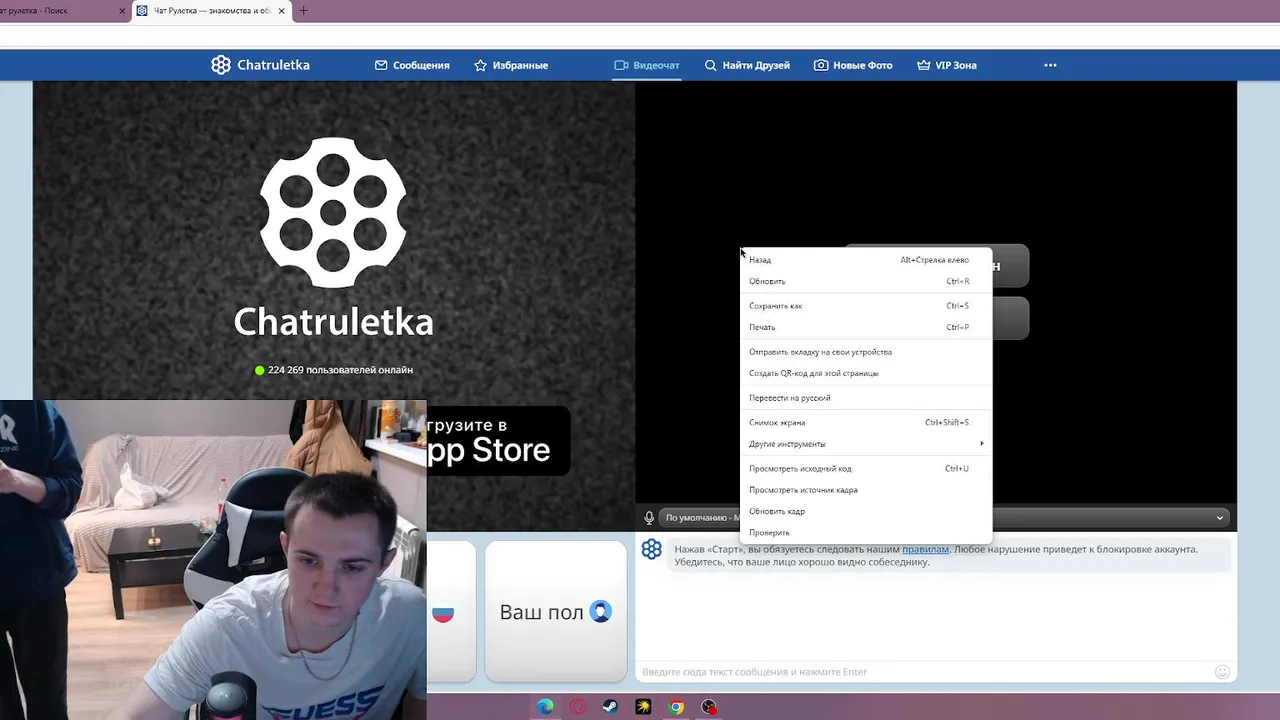Image resolution: width=1280 pixels, height=720 pixels.
Task: Open the yellow starburst app on the taskbar
Action: point(643,707)
